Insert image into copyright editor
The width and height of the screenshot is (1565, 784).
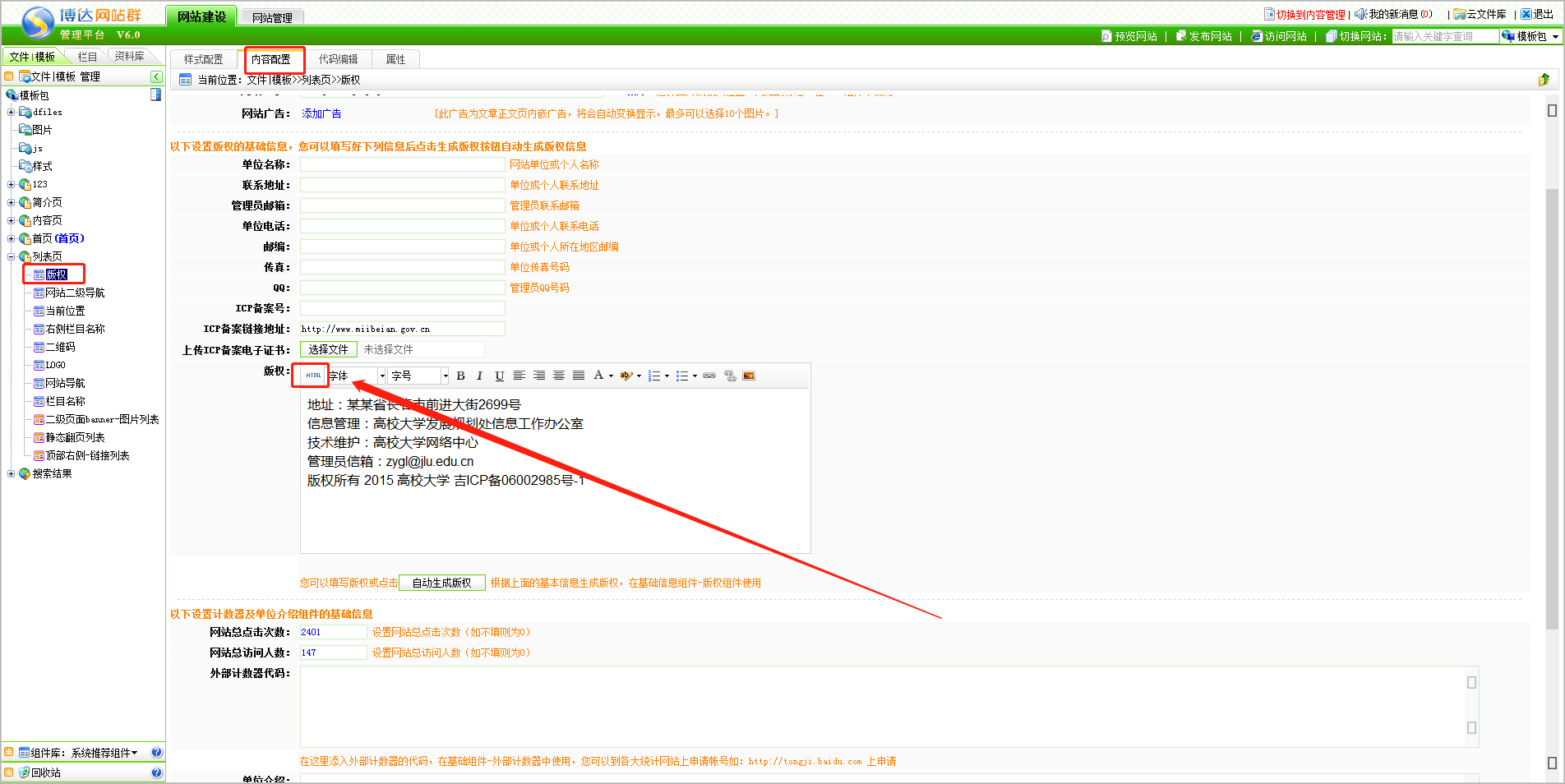coord(749,376)
